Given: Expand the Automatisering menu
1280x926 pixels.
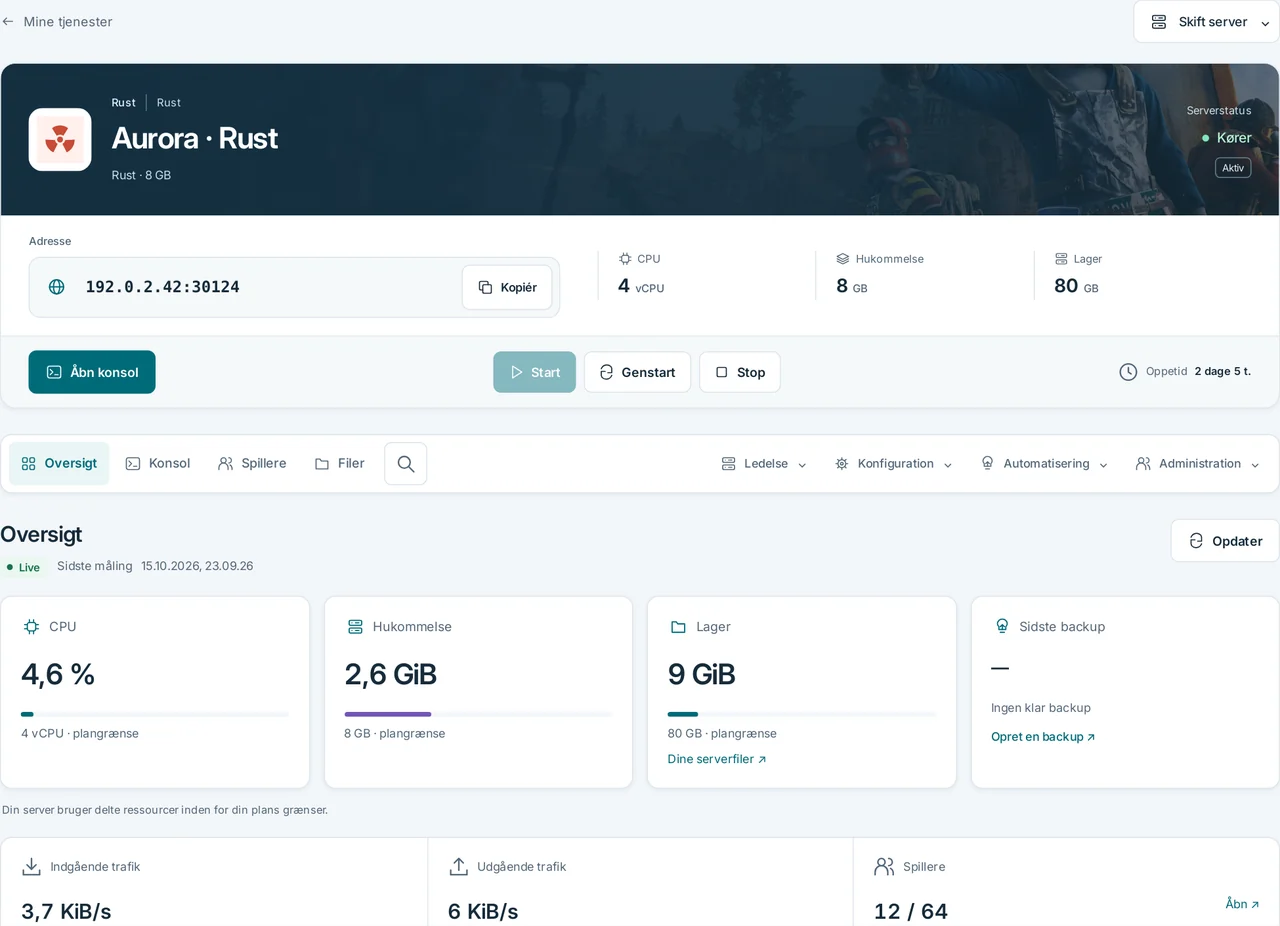Looking at the screenshot, I should click(x=1044, y=464).
